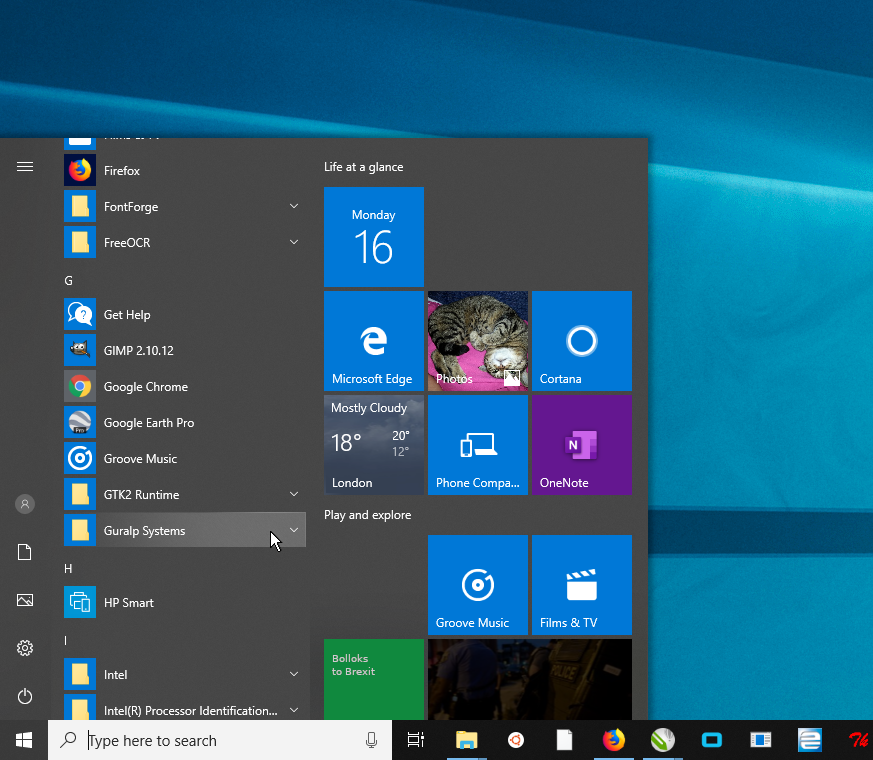Open the Groove Music tile
The height and width of the screenshot is (760, 873).
pyautogui.click(x=478, y=585)
